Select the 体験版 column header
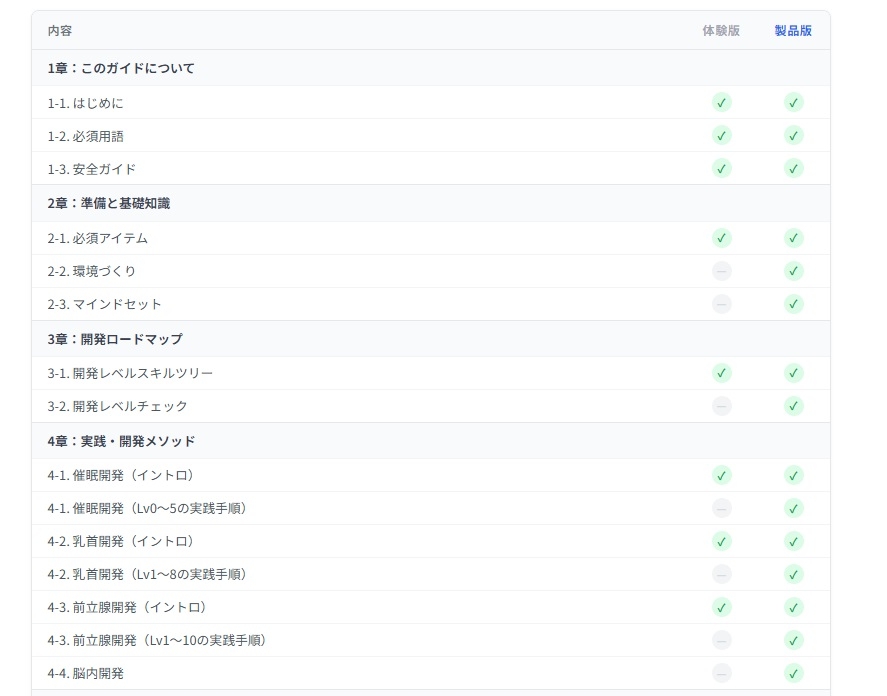This screenshot has height=696, width=887. (721, 31)
